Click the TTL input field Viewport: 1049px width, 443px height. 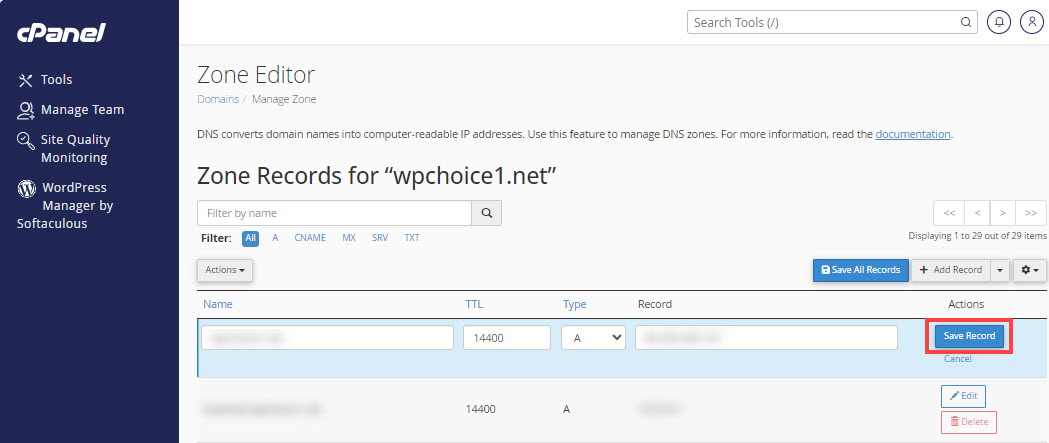click(507, 338)
